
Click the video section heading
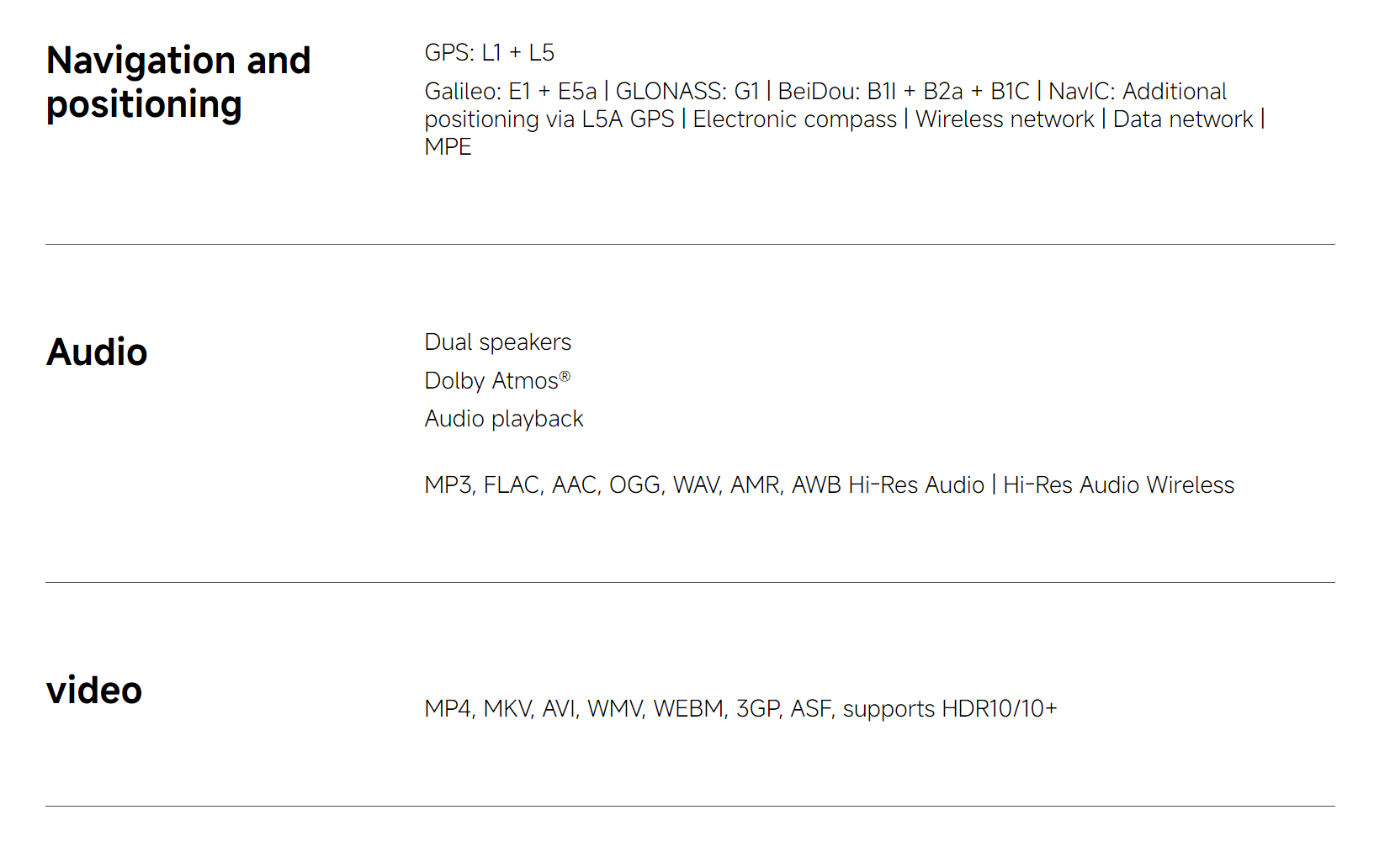pyautogui.click(x=94, y=691)
